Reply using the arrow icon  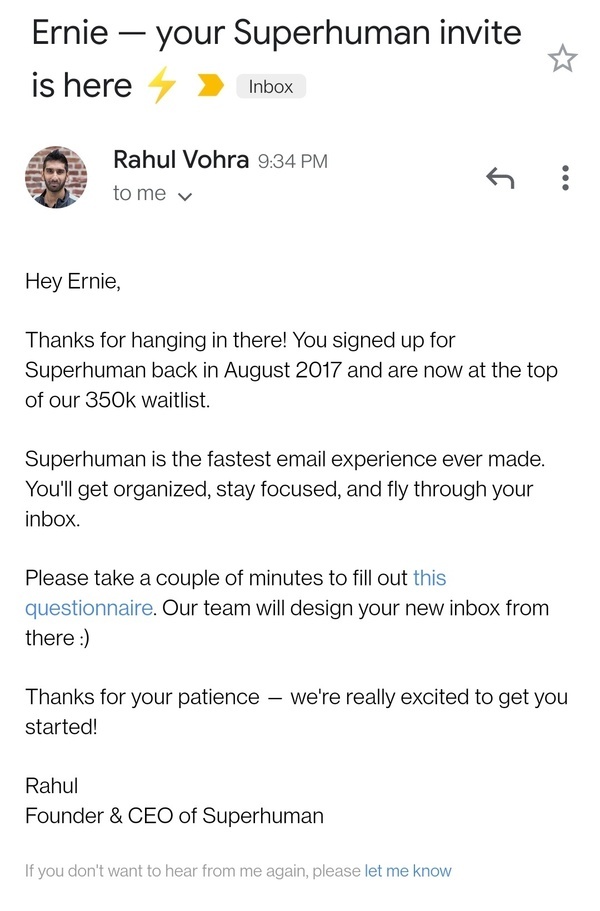[x=500, y=178]
